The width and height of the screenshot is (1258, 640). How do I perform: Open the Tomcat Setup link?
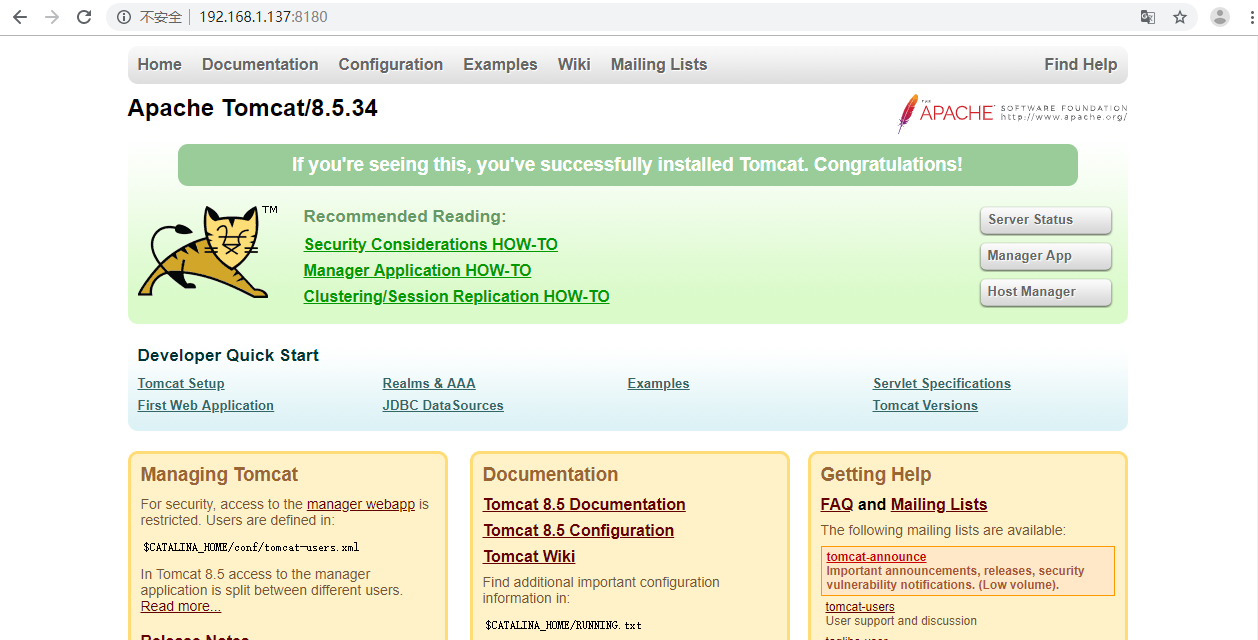point(181,383)
